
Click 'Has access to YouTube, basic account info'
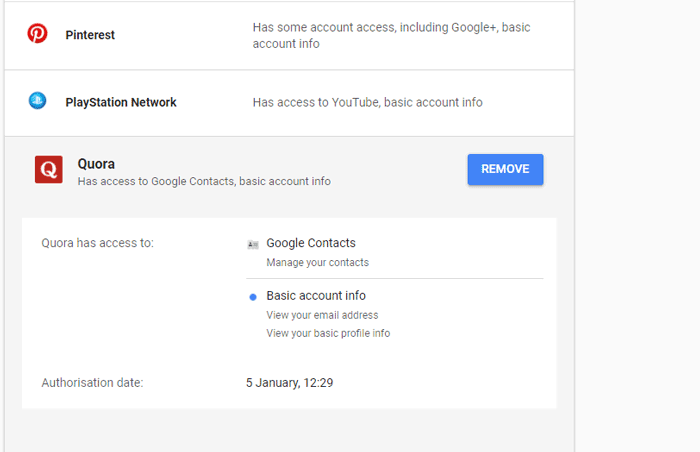pos(367,102)
